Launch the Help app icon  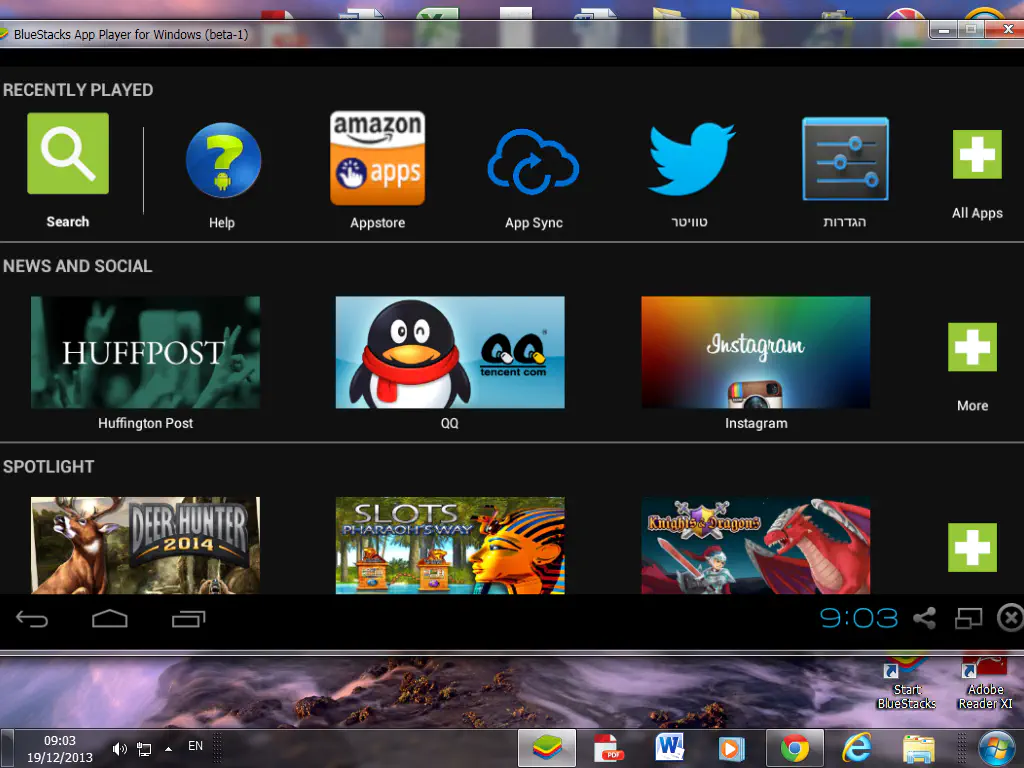pos(223,161)
